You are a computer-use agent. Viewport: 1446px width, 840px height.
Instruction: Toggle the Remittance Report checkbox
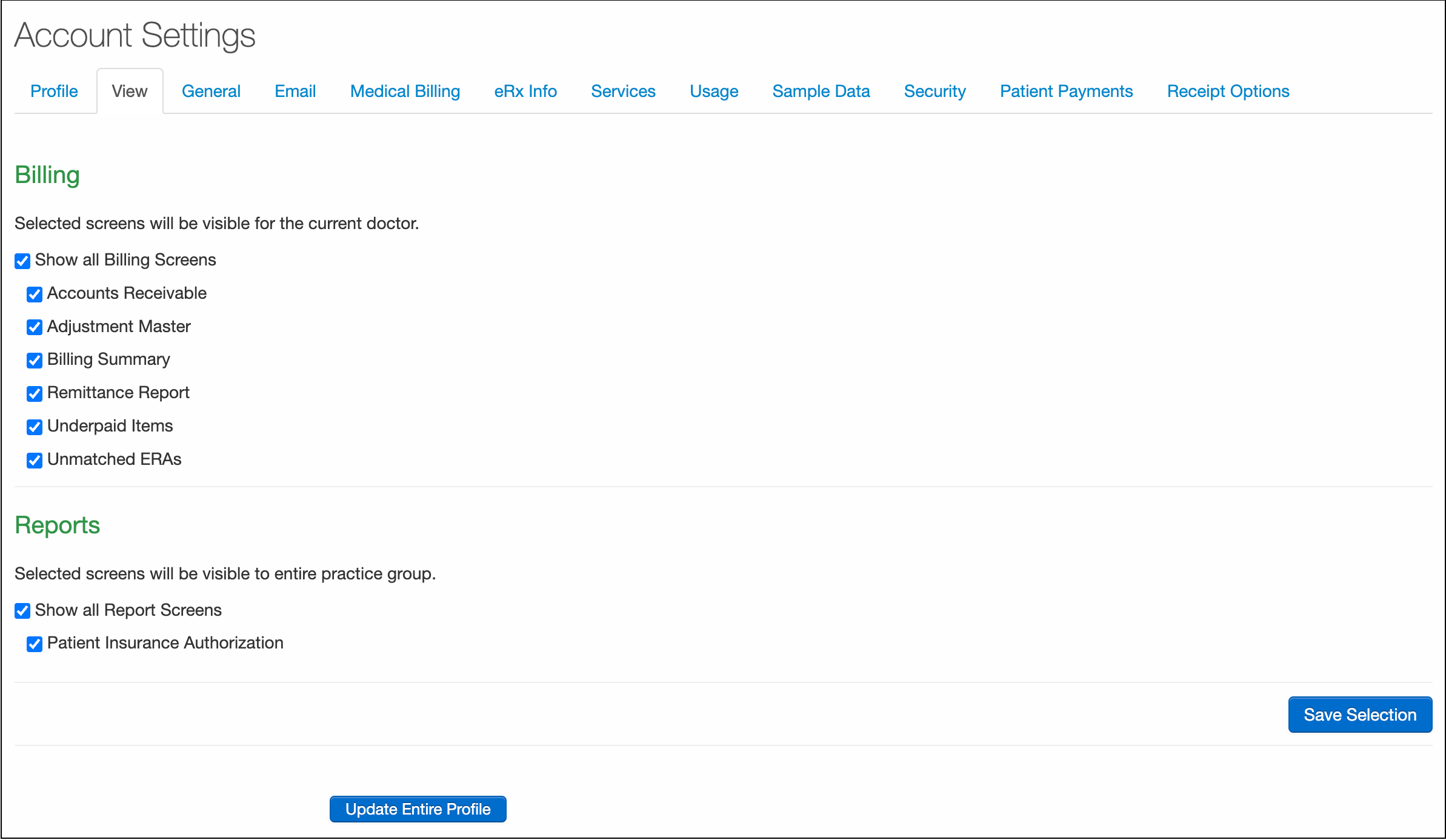35,394
